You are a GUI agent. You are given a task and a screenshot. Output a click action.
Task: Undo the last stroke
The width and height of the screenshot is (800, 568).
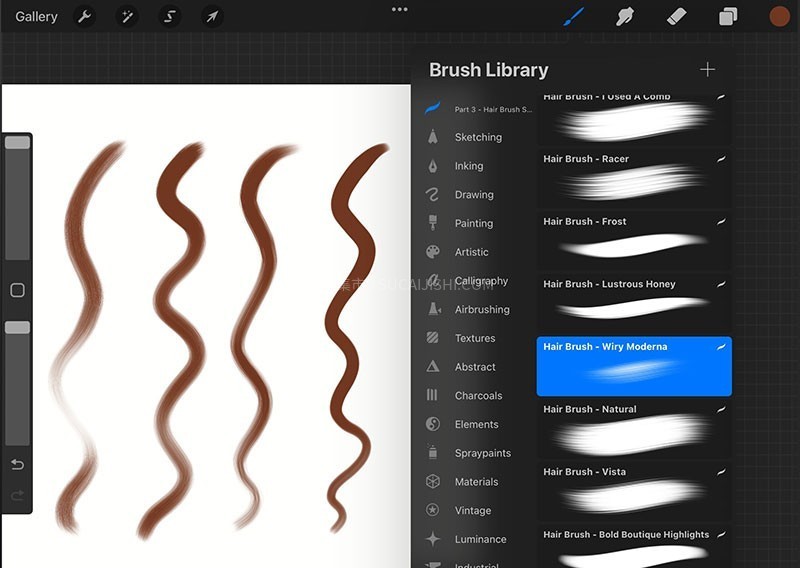click(17, 464)
